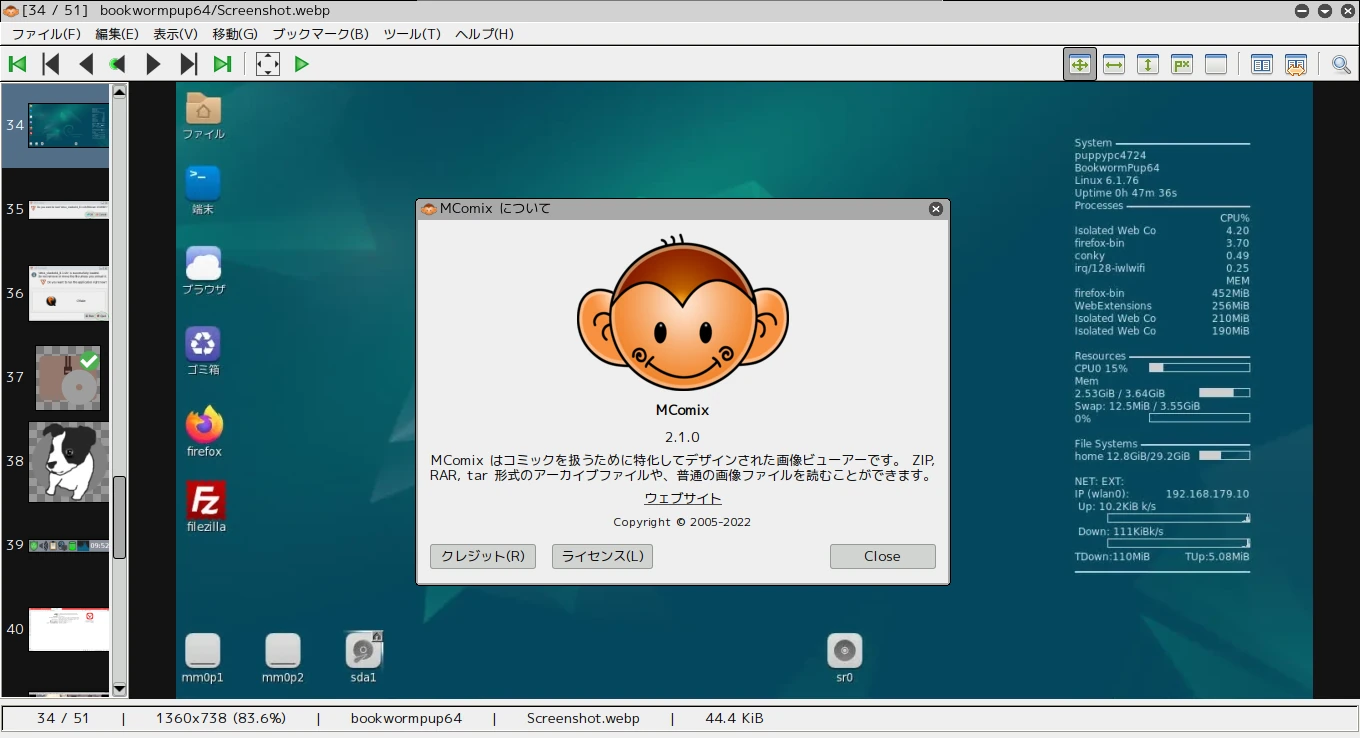Select page 38 puppy thumbnail
The height and width of the screenshot is (738, 1360).
pos(68,461)
